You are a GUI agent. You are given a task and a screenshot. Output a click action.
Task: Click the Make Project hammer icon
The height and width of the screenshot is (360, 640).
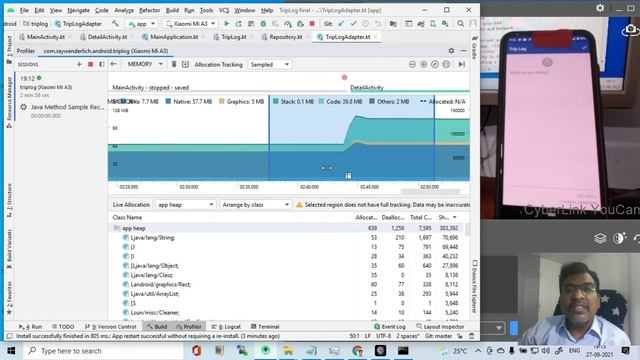click(116, 24)
